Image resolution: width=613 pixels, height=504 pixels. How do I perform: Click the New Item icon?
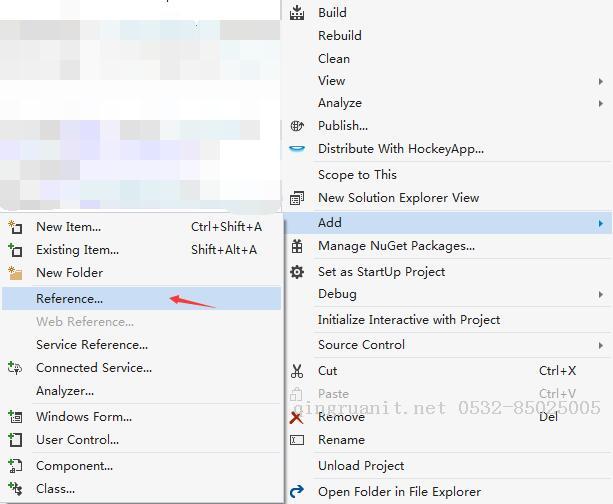tap(15, 227)
